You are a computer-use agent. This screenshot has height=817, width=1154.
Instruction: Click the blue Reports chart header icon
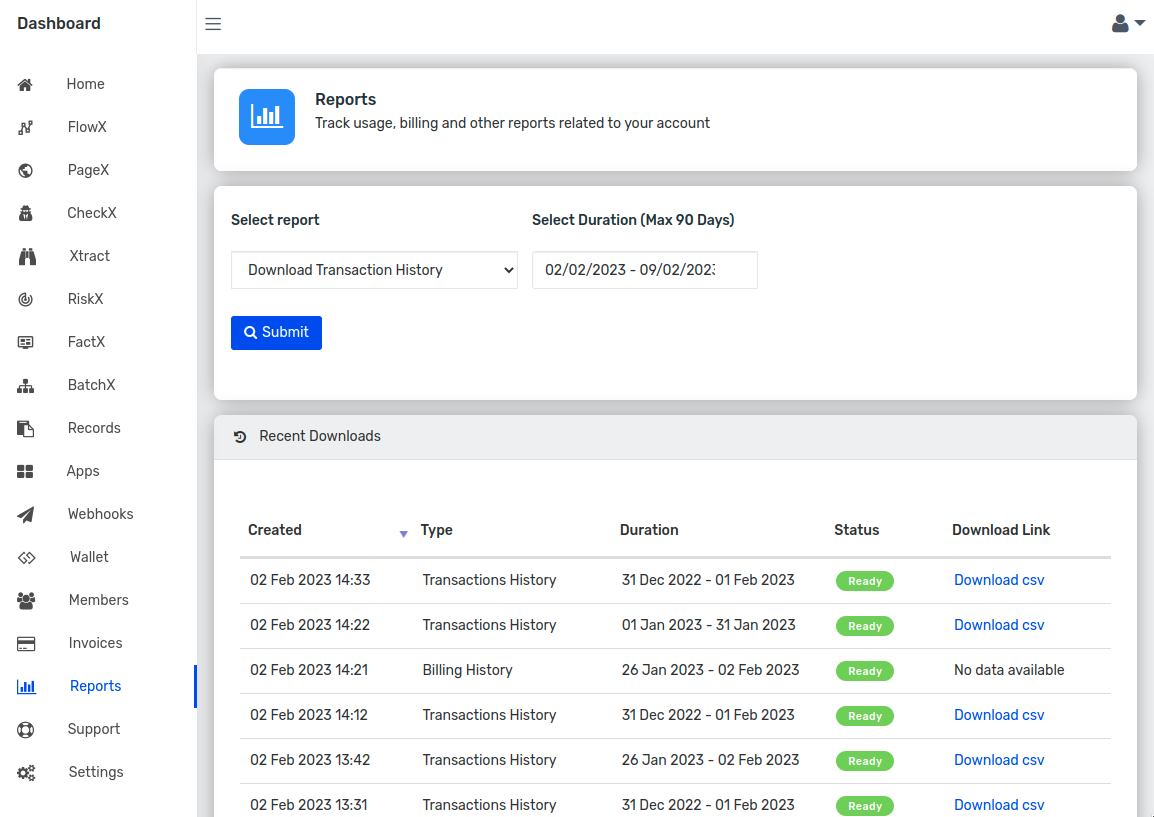point(266,117)
